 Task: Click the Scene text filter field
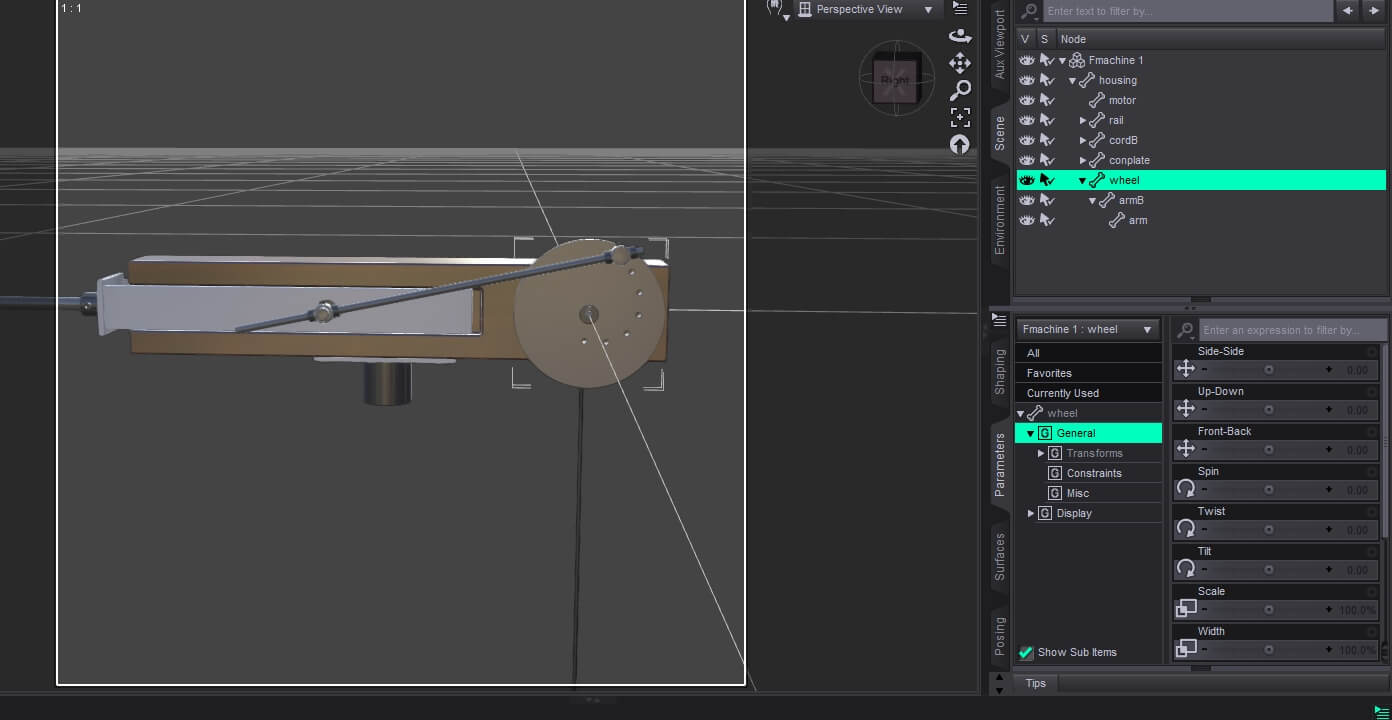tap(1188, 11)
